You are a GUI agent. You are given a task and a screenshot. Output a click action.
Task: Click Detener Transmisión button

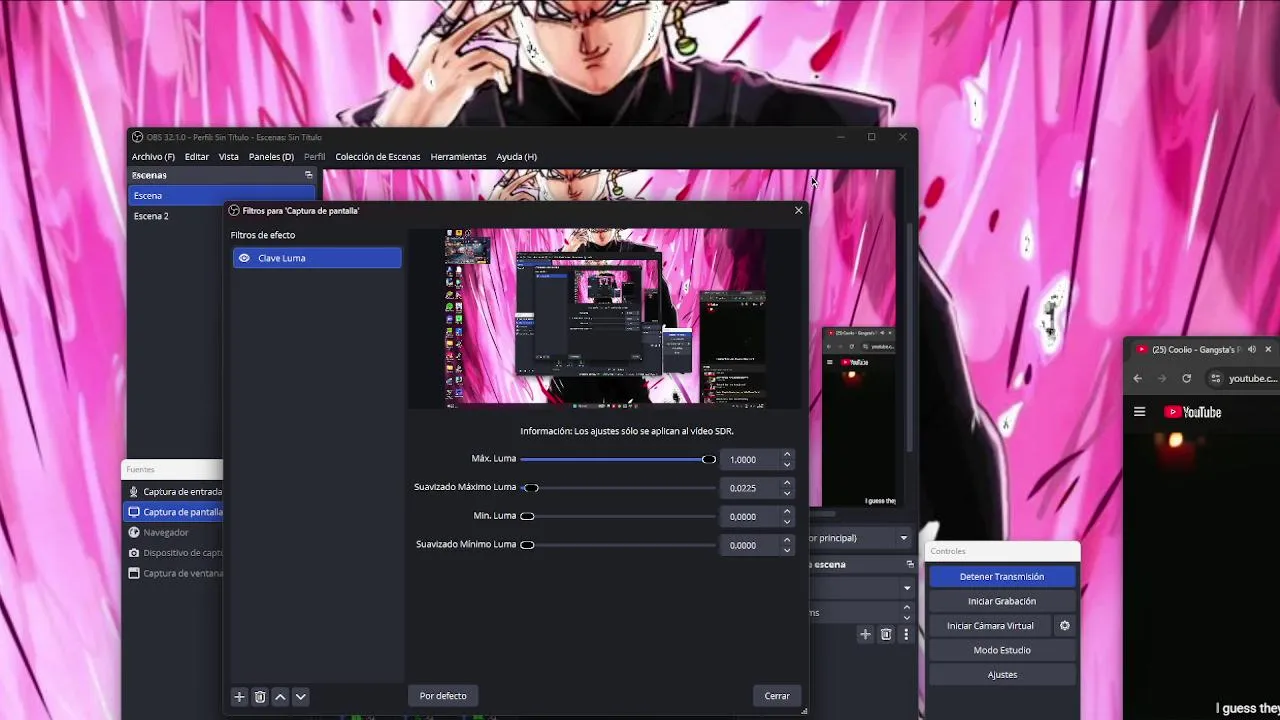click(x=1002, y=577)
